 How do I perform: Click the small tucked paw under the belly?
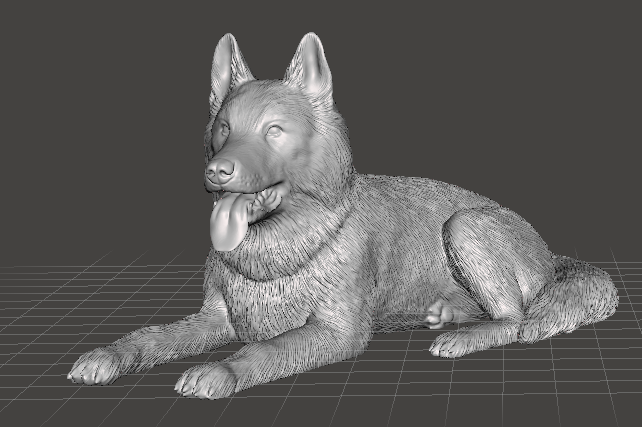point(439,315)
